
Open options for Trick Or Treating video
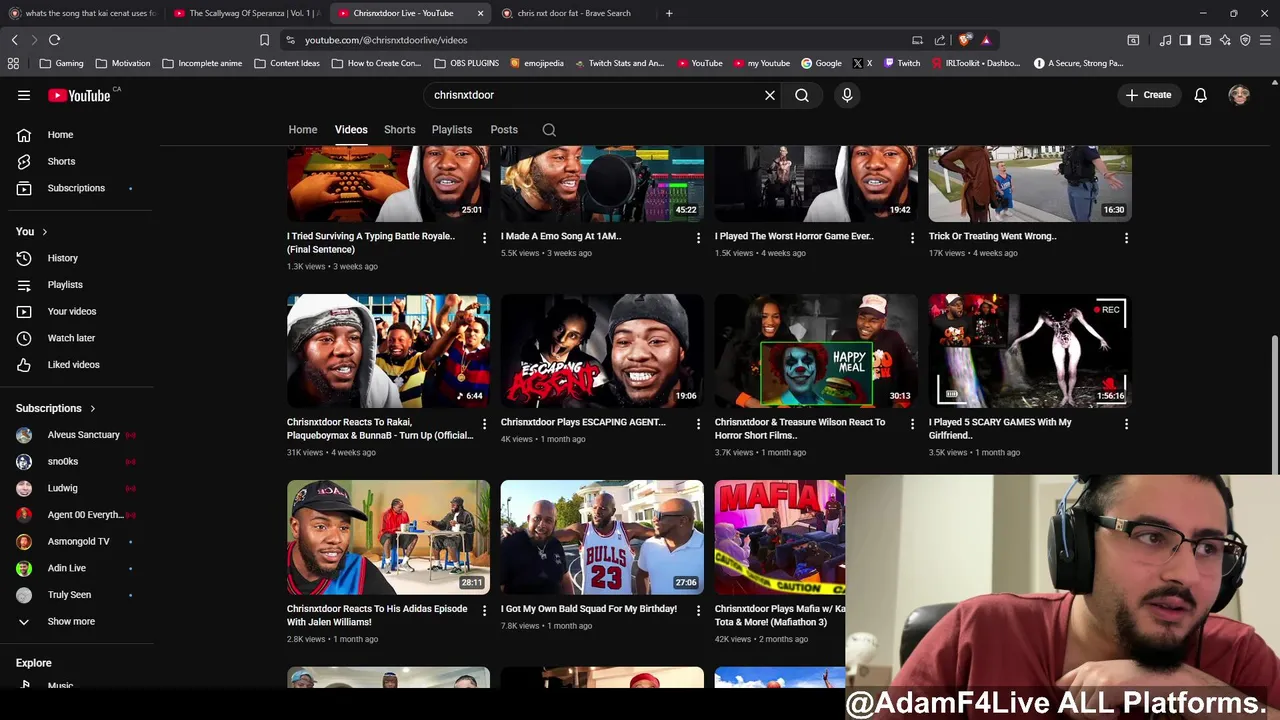coord(1126,238)
